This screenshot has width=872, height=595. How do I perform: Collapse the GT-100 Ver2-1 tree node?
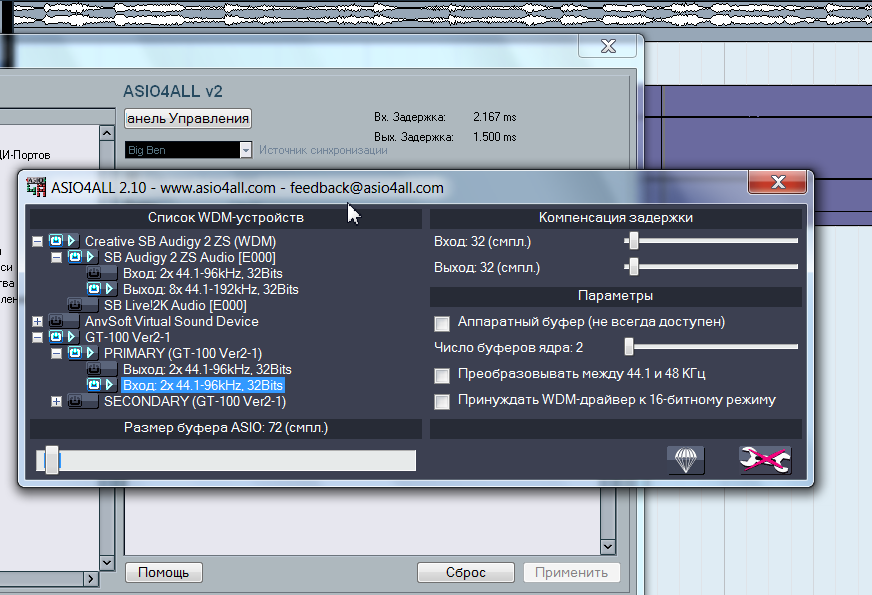pyautogui.click(x=37, y=337)
